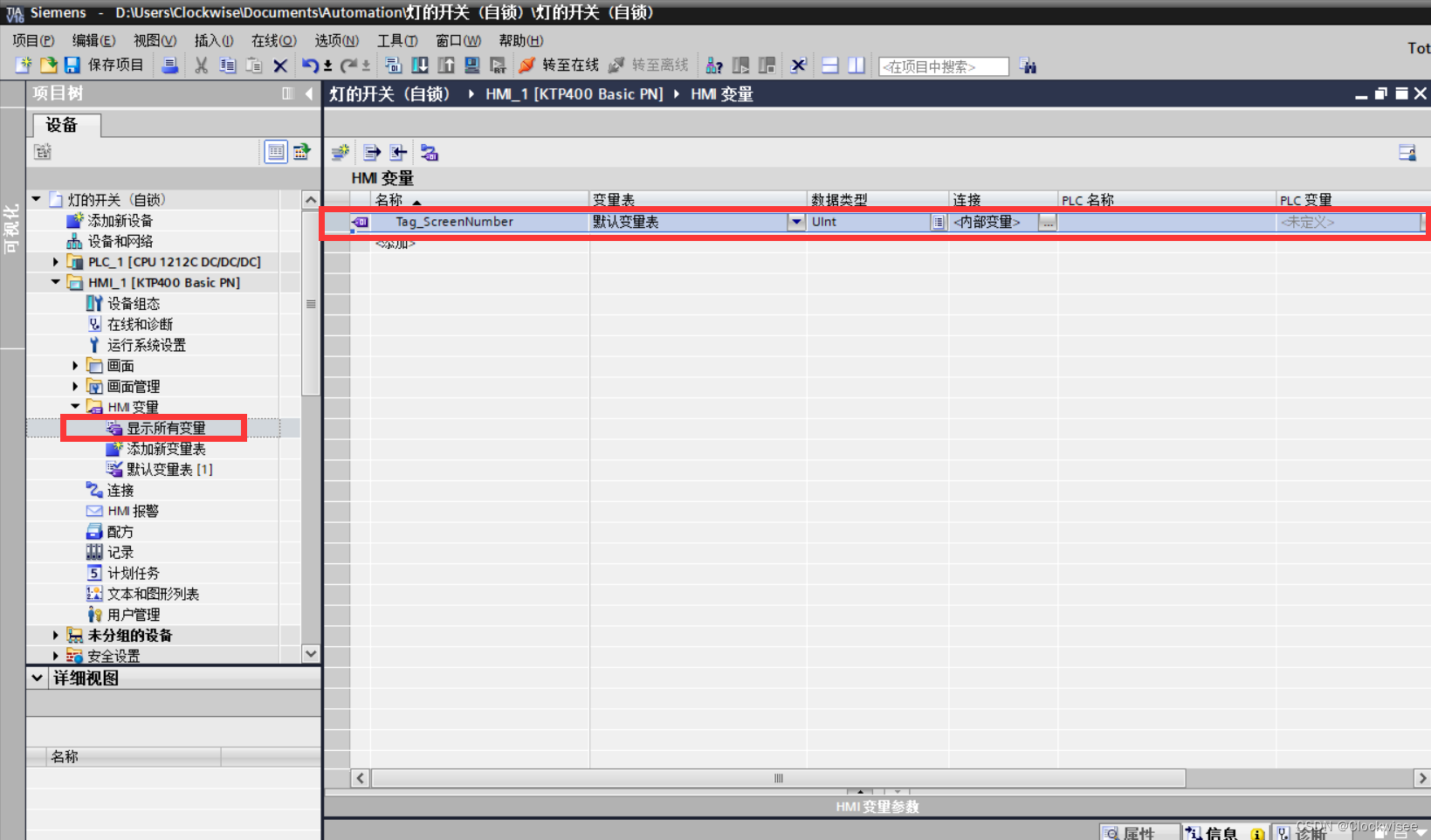This screenshot has height=840, width=1431.
Task: Click the binoculars search icon
Action: (x=1028, y=65)
